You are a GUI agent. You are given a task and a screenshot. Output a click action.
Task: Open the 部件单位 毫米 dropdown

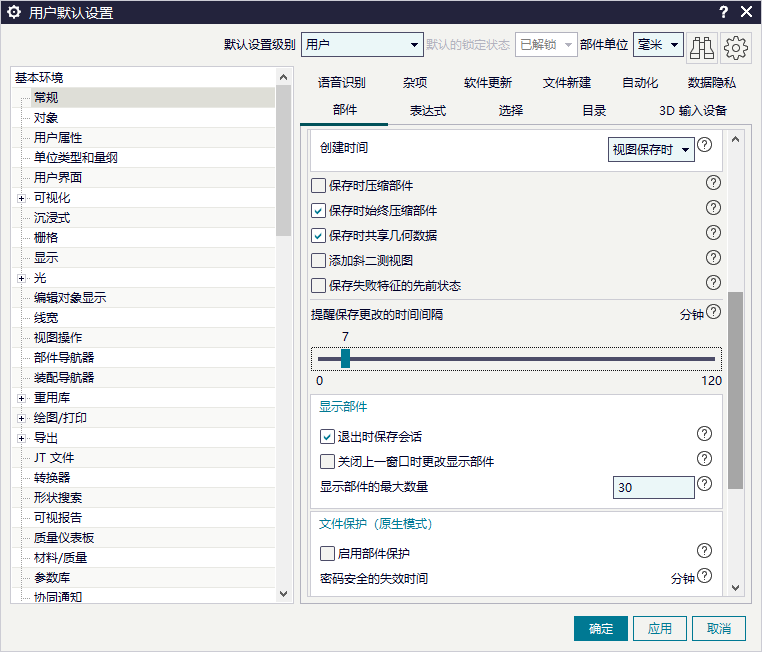(658, 45)
